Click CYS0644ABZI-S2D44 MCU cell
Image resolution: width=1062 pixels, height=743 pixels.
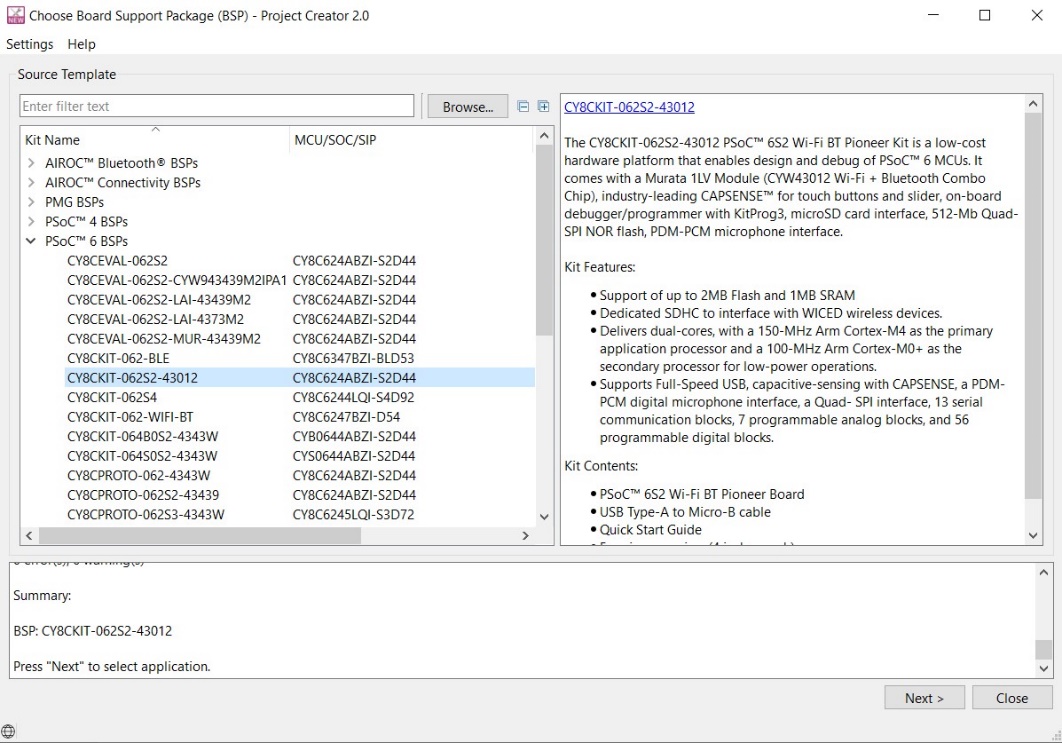(354, 457)
